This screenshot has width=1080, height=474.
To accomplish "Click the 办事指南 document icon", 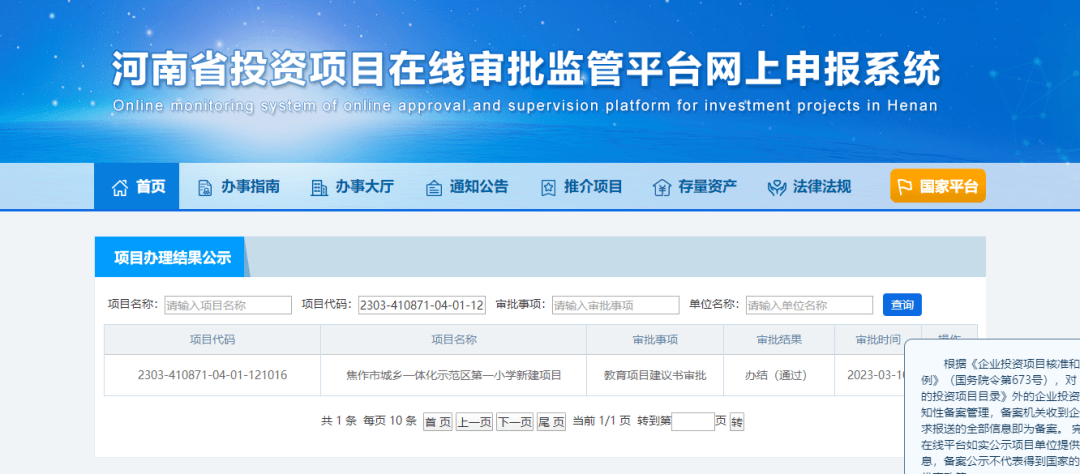I will (x=205, y=187).
